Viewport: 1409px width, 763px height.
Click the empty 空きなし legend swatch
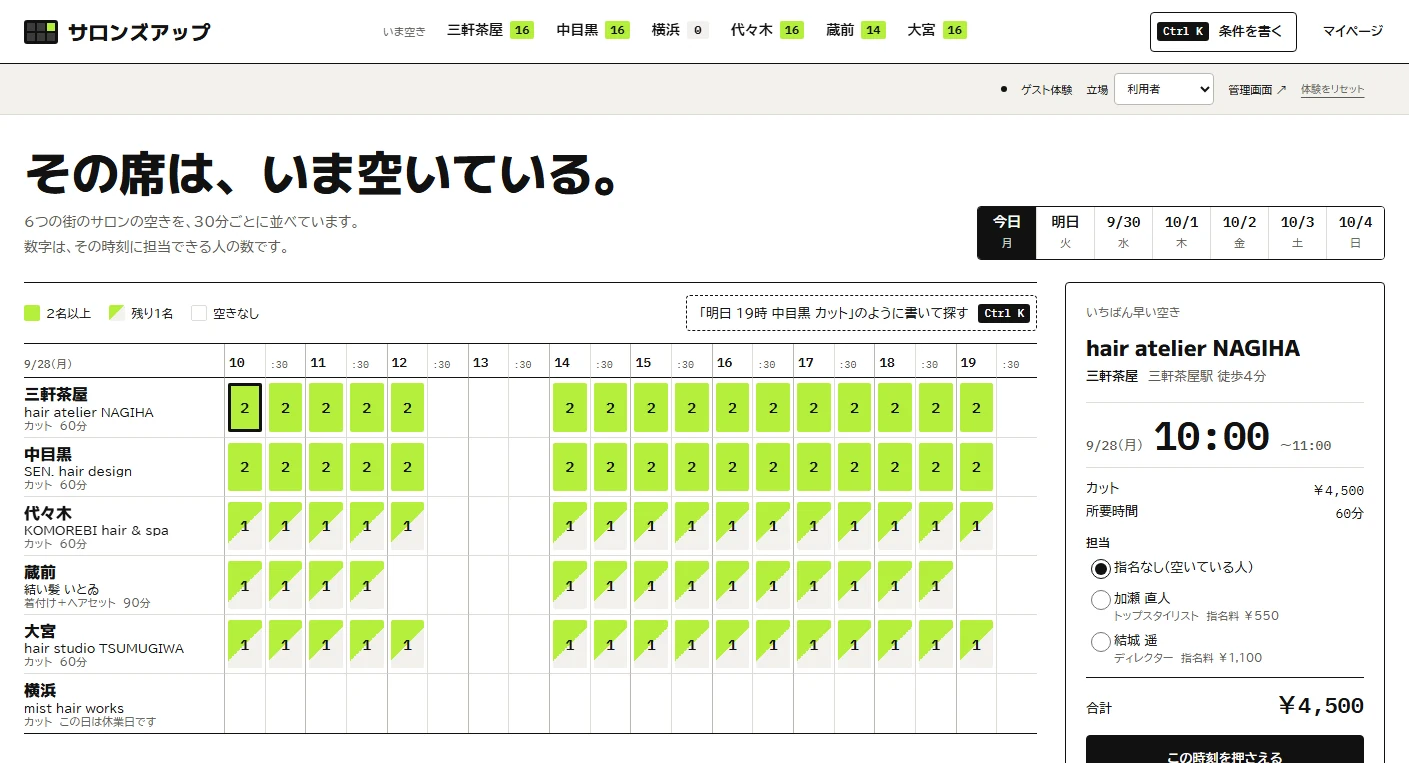coord(199,313)
